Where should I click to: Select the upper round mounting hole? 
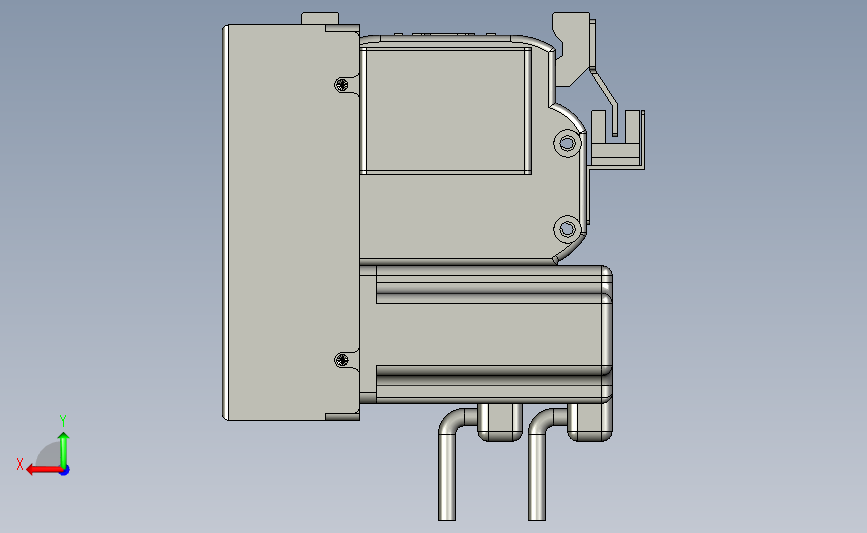(x=567, y=143)
